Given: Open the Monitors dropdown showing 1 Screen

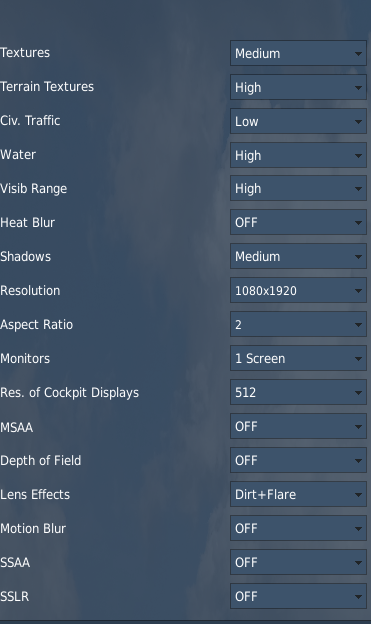Looking at the screenshot, I should click(298, 358).
